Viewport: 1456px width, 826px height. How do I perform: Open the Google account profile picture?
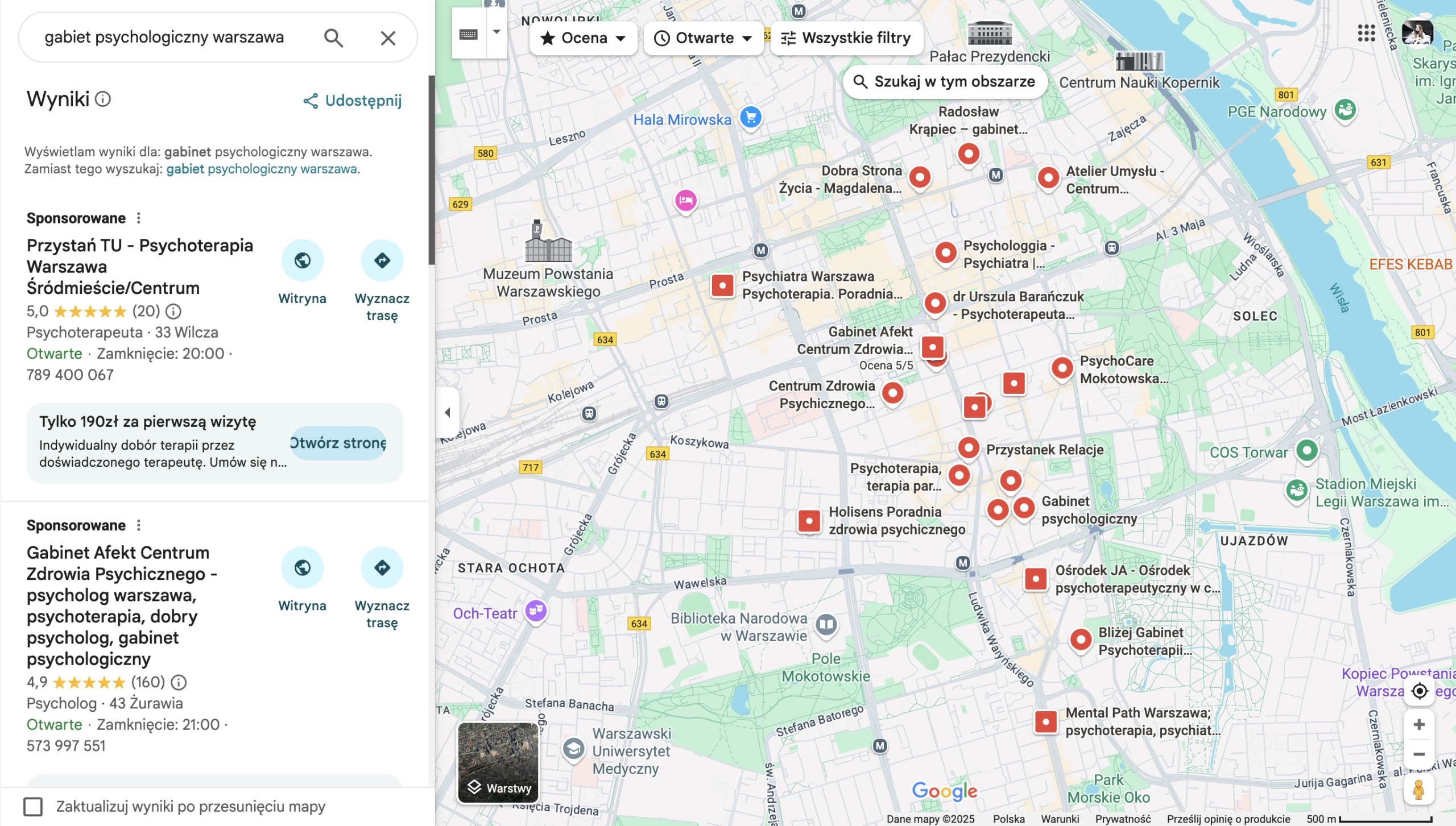coord(1417,33)
